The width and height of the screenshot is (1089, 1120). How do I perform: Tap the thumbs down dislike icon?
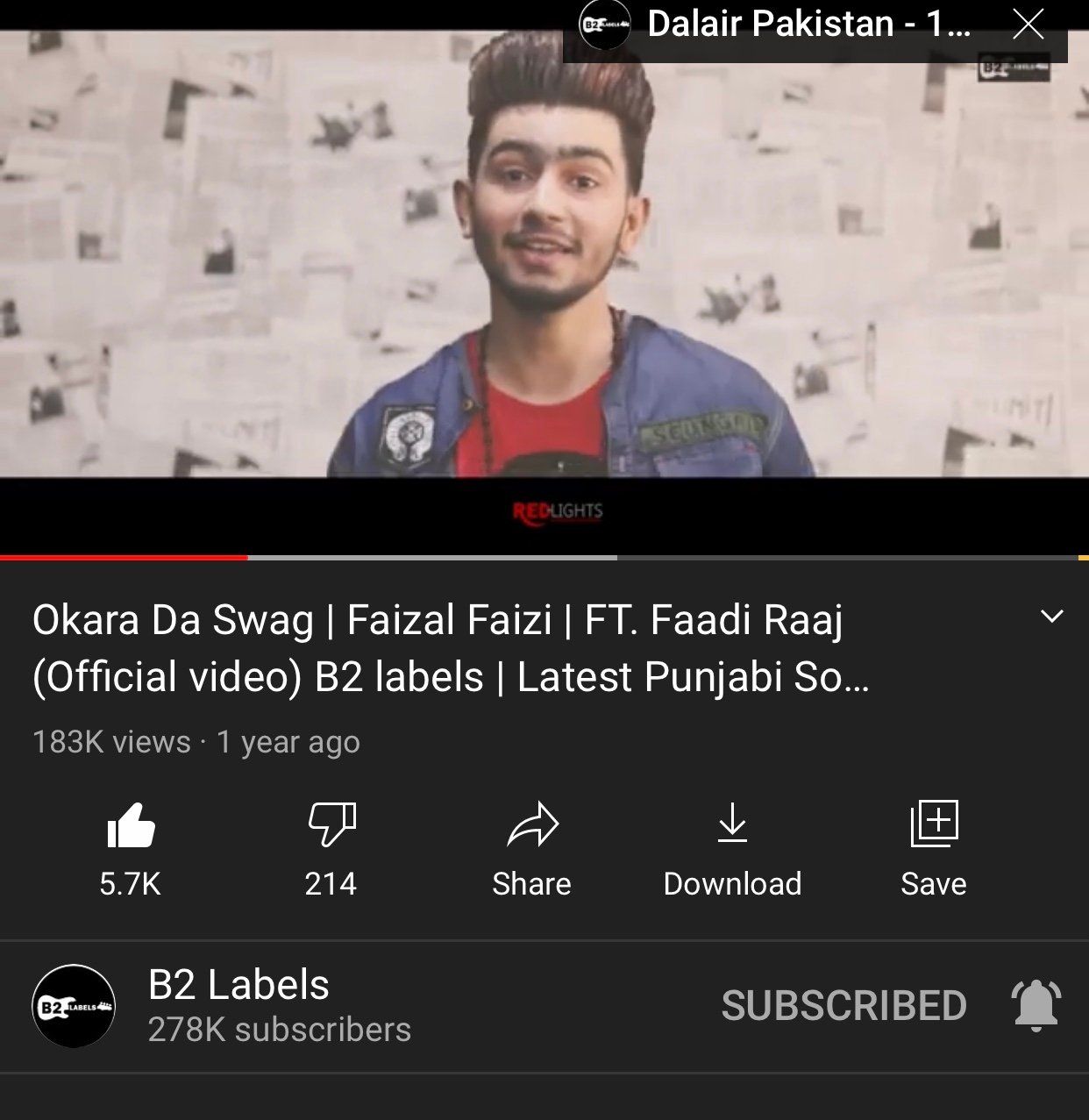pyautogui.click(x=331, y=824)
